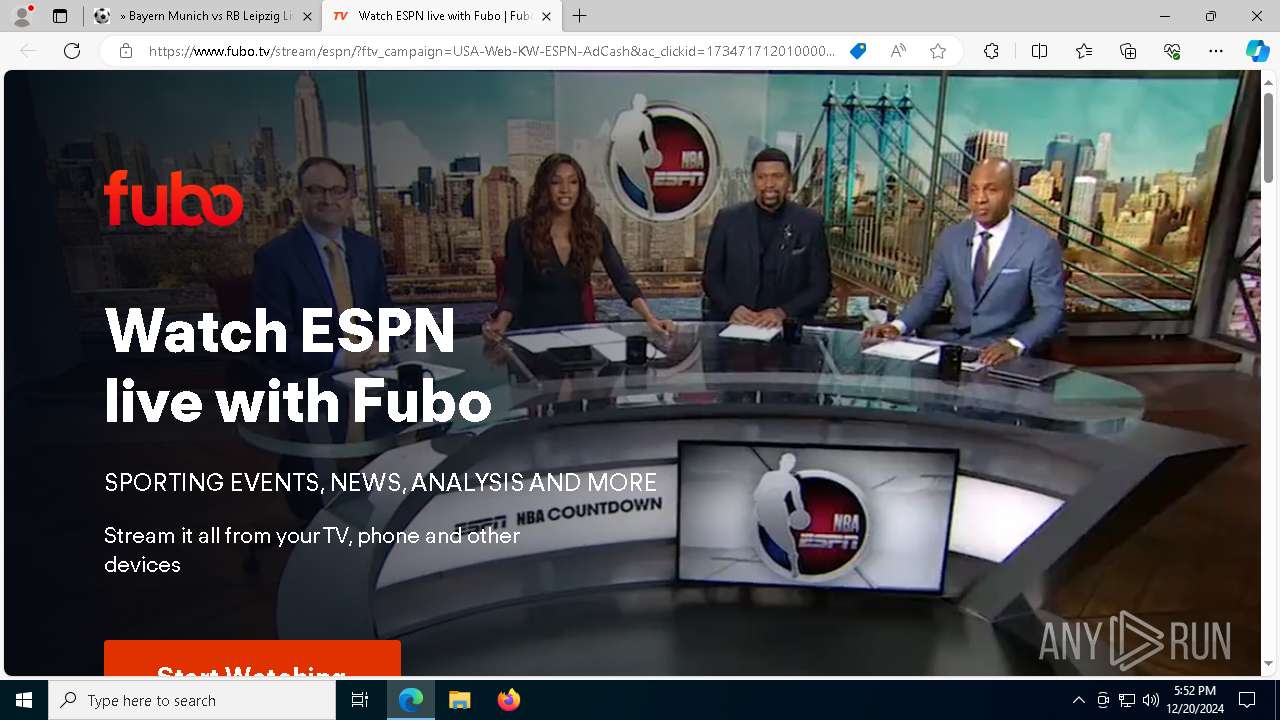Click the Watch ESPN live with Fubo heading
Viewport: 1280px width, 720px height.
298,365
